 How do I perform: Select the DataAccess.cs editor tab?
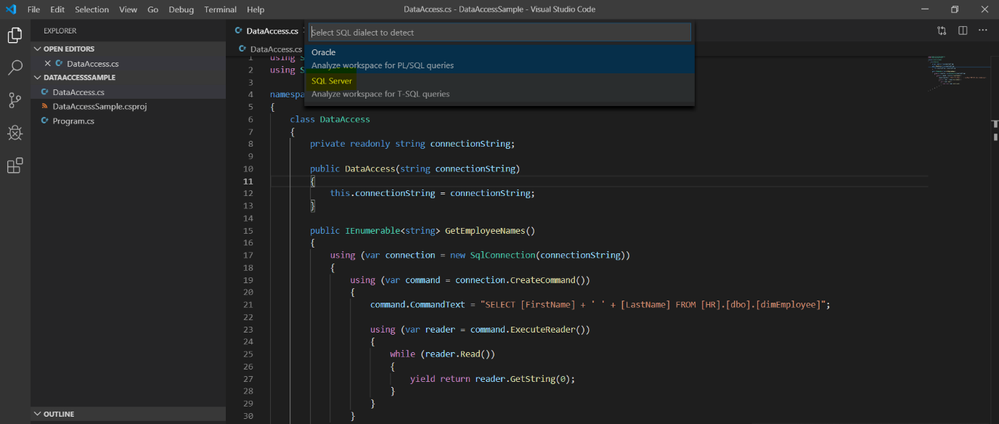pyautogui.click(x=266, y=31)
